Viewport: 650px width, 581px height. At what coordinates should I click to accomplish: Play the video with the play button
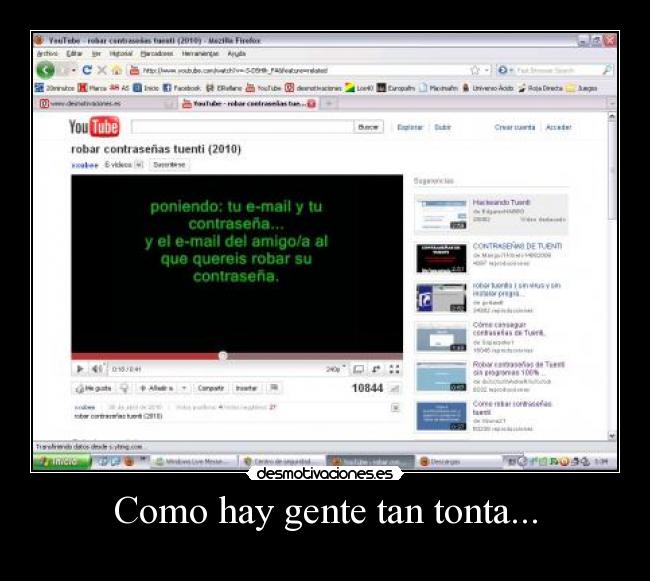[80, 368]
